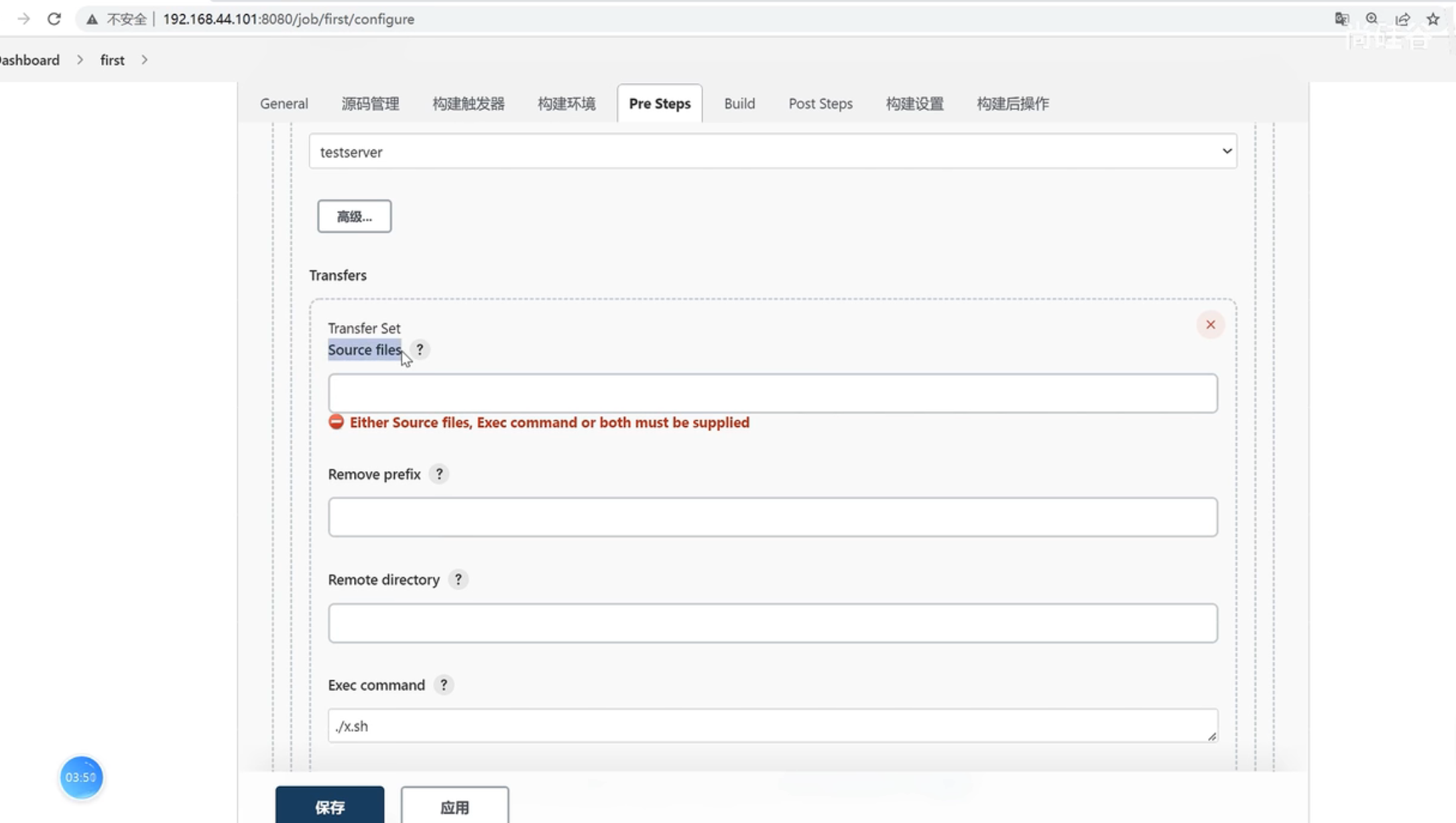
Task: Click the browser zoom magnifier icon
Action: click(1372, 19)
